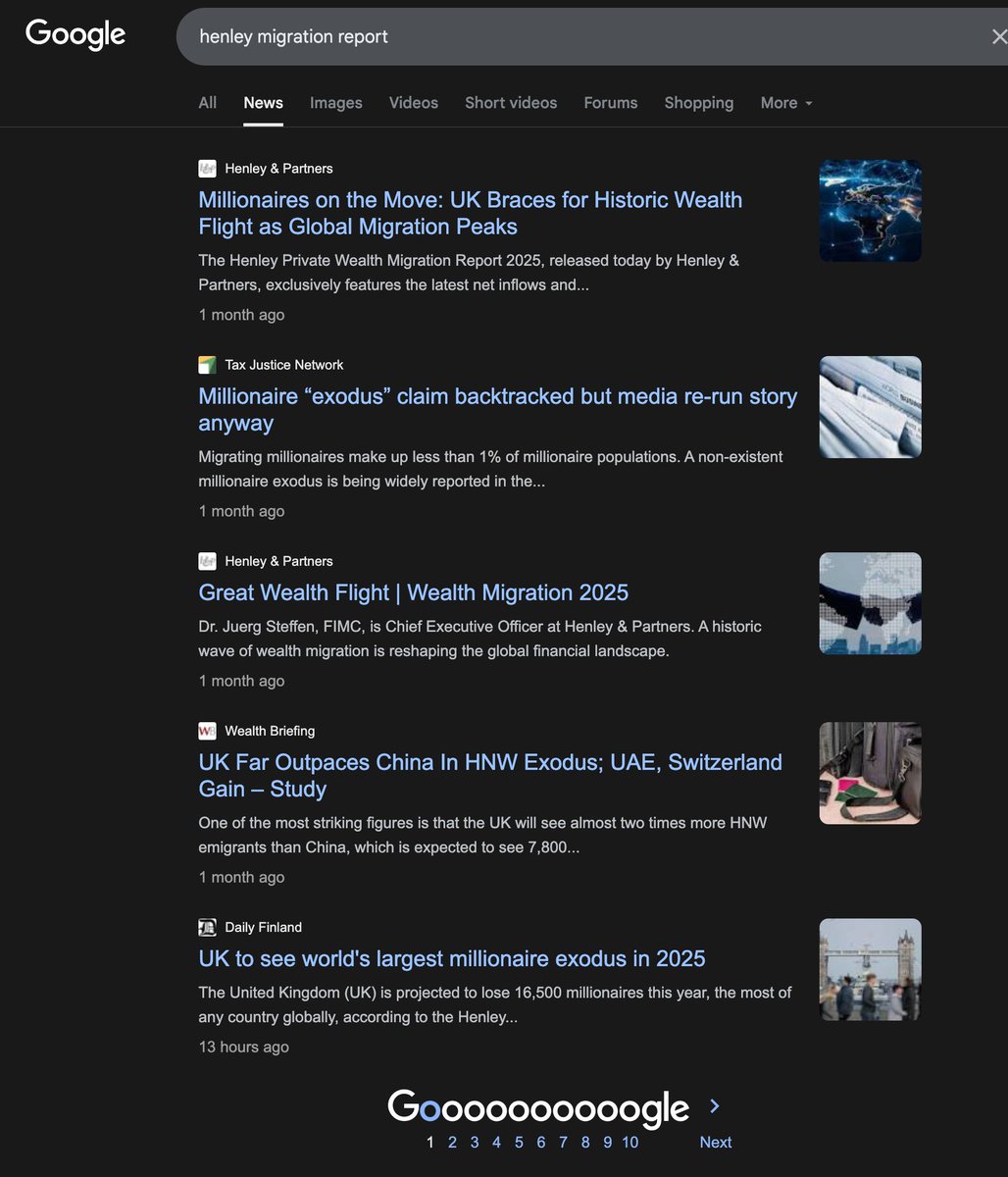Click the 13 hours ago timestamp

243,1047
